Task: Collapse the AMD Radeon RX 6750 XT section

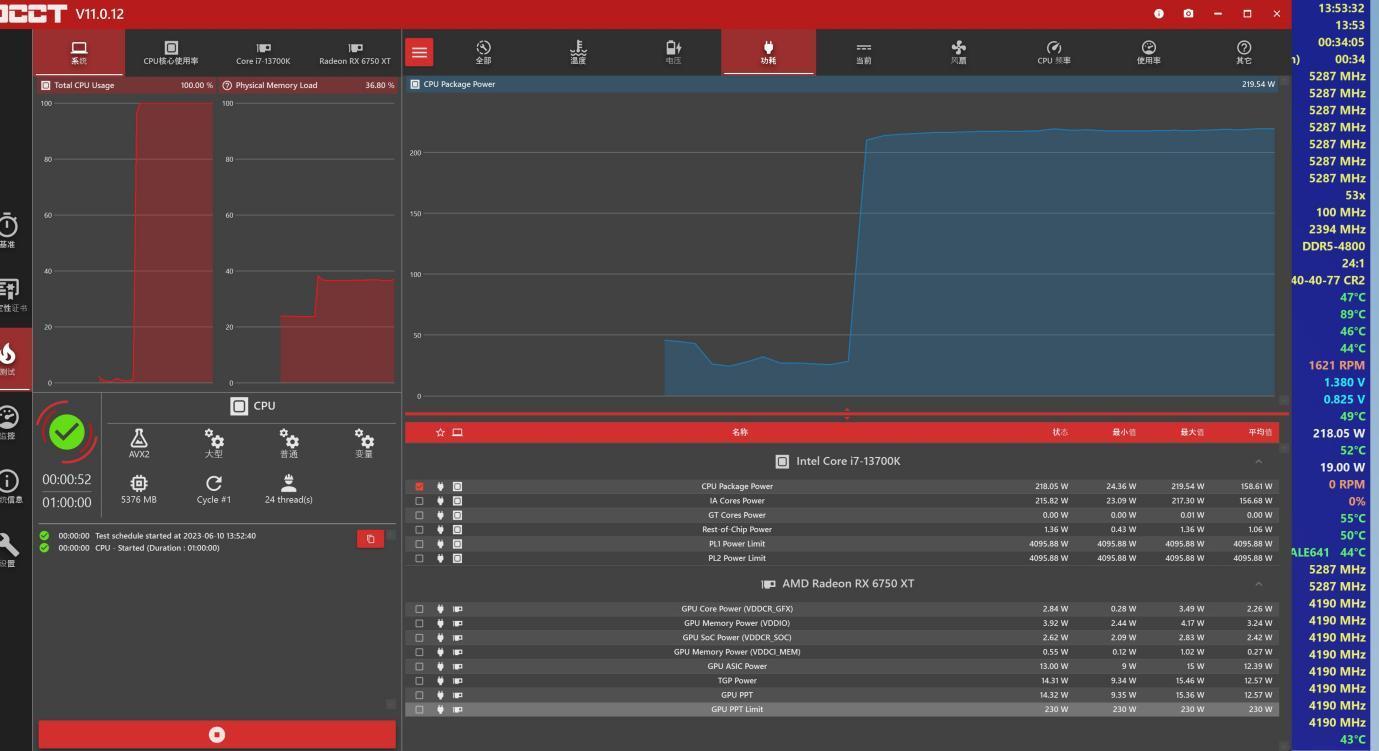Action: pos(1258,584)
